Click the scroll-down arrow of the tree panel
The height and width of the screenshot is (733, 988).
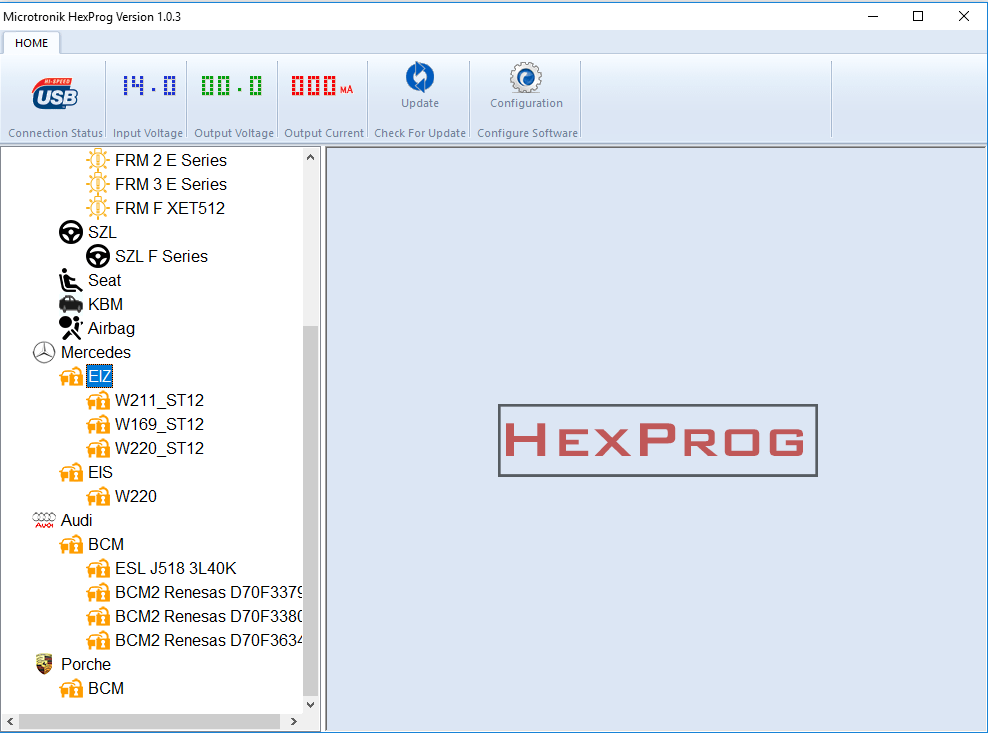coord(310,704)
